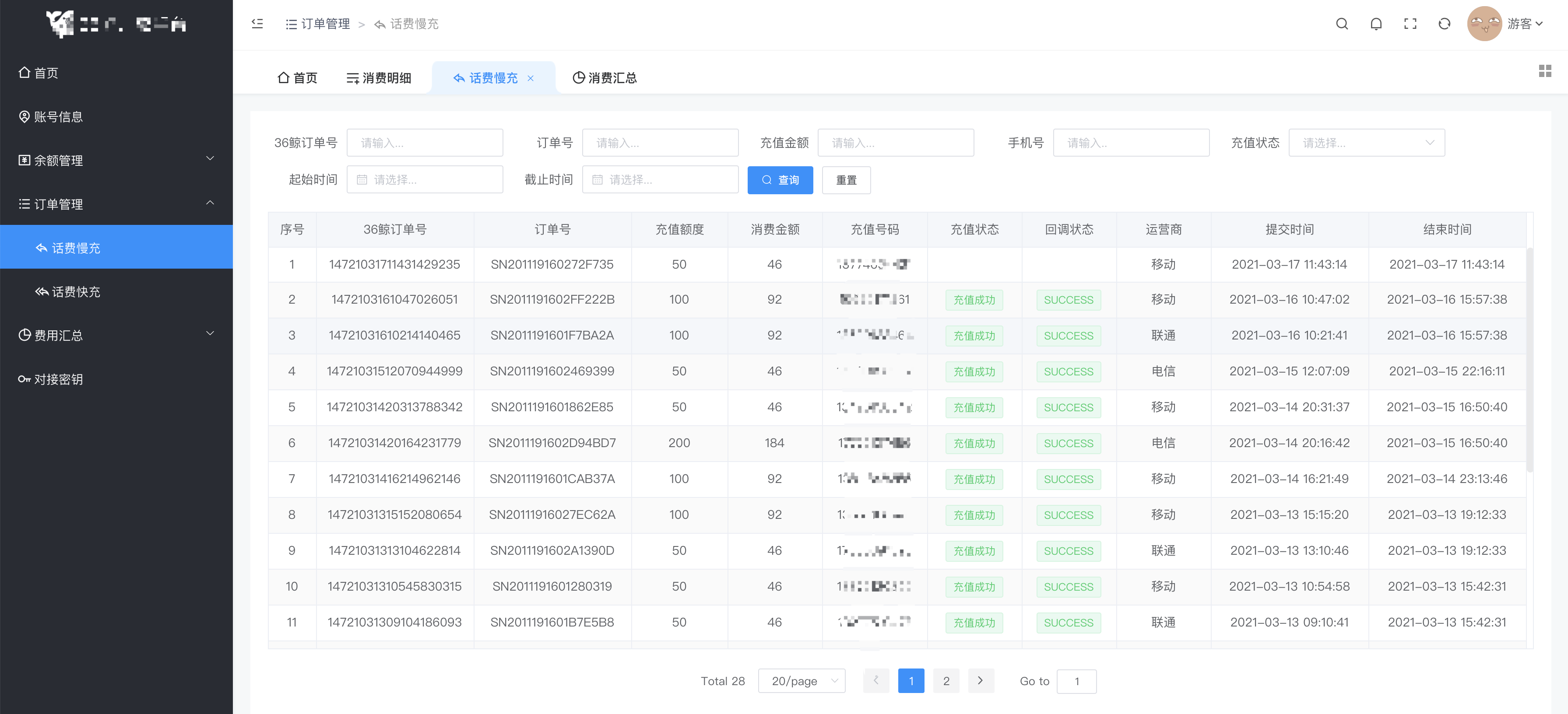Viewport: 1568px width, 714px height.
Task: Open the grid layout icon near tabs
Action: click(x=1544, y=71)
